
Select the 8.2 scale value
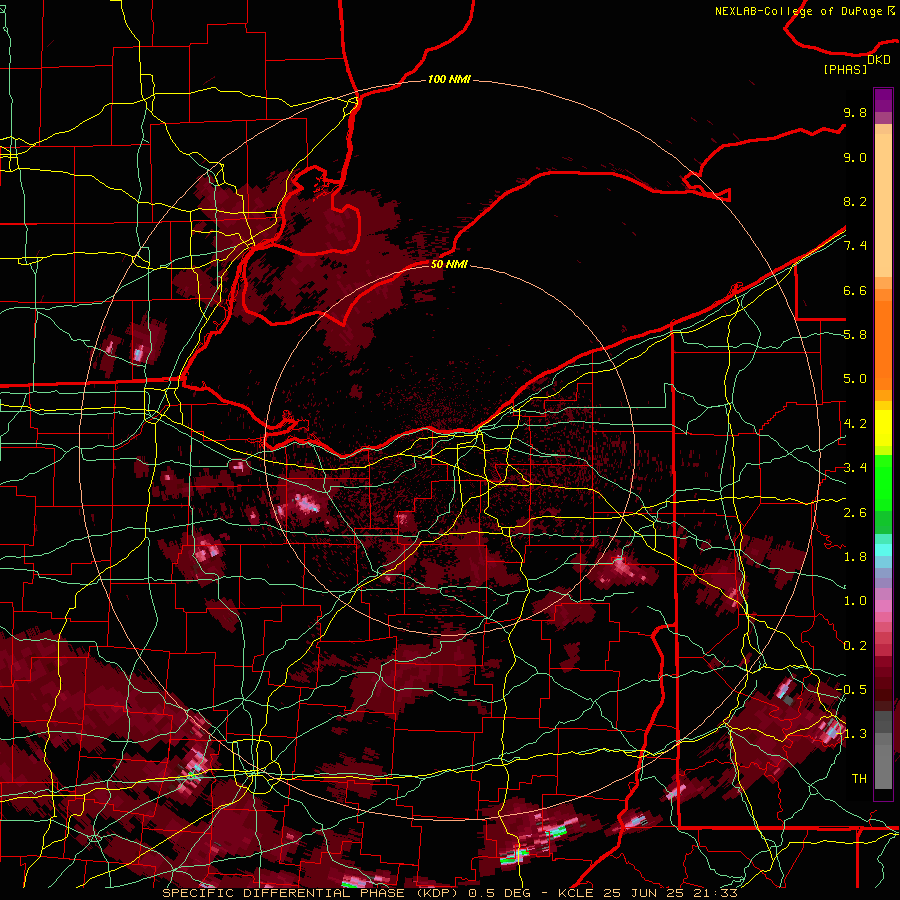(855, 201)
